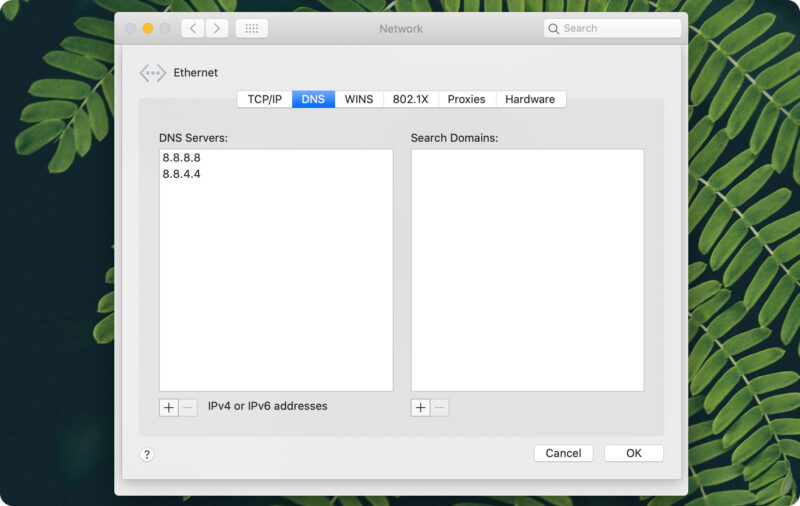Select the 8.8.4.4 DNS server entry

click(182, 174)
